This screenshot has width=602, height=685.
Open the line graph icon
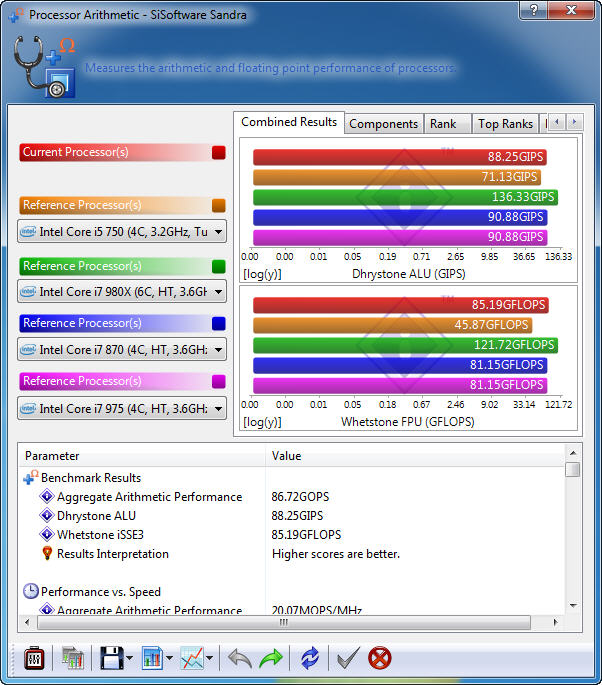(x=192, y=658)
